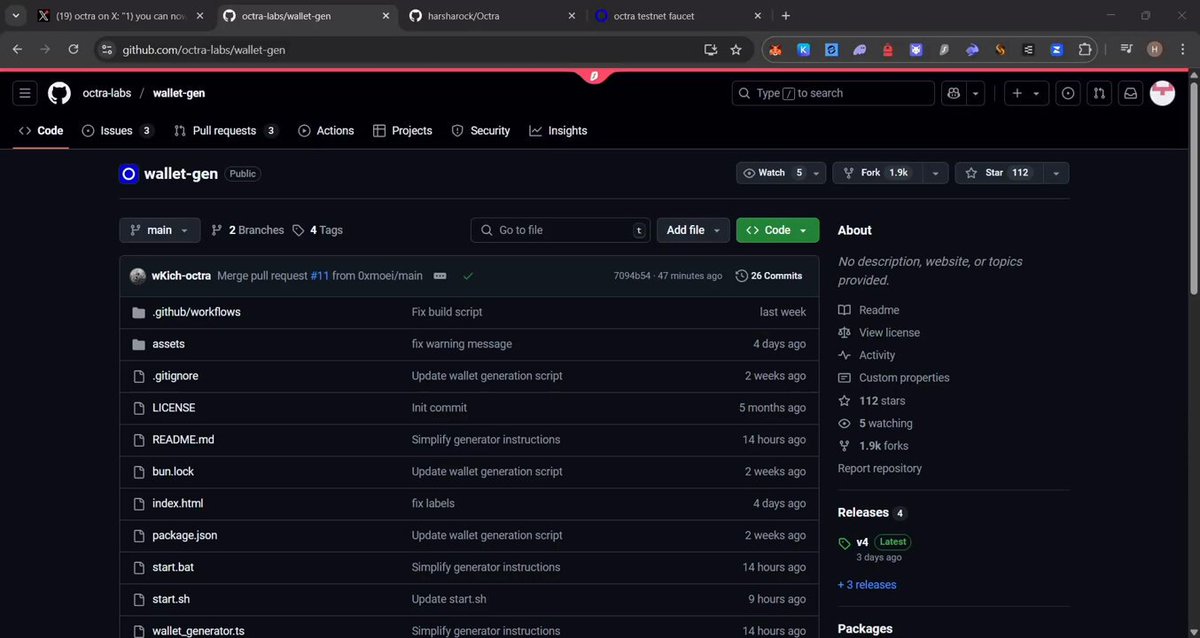Switch to the Code tab

pyautogui.click(x=41, y=131)
